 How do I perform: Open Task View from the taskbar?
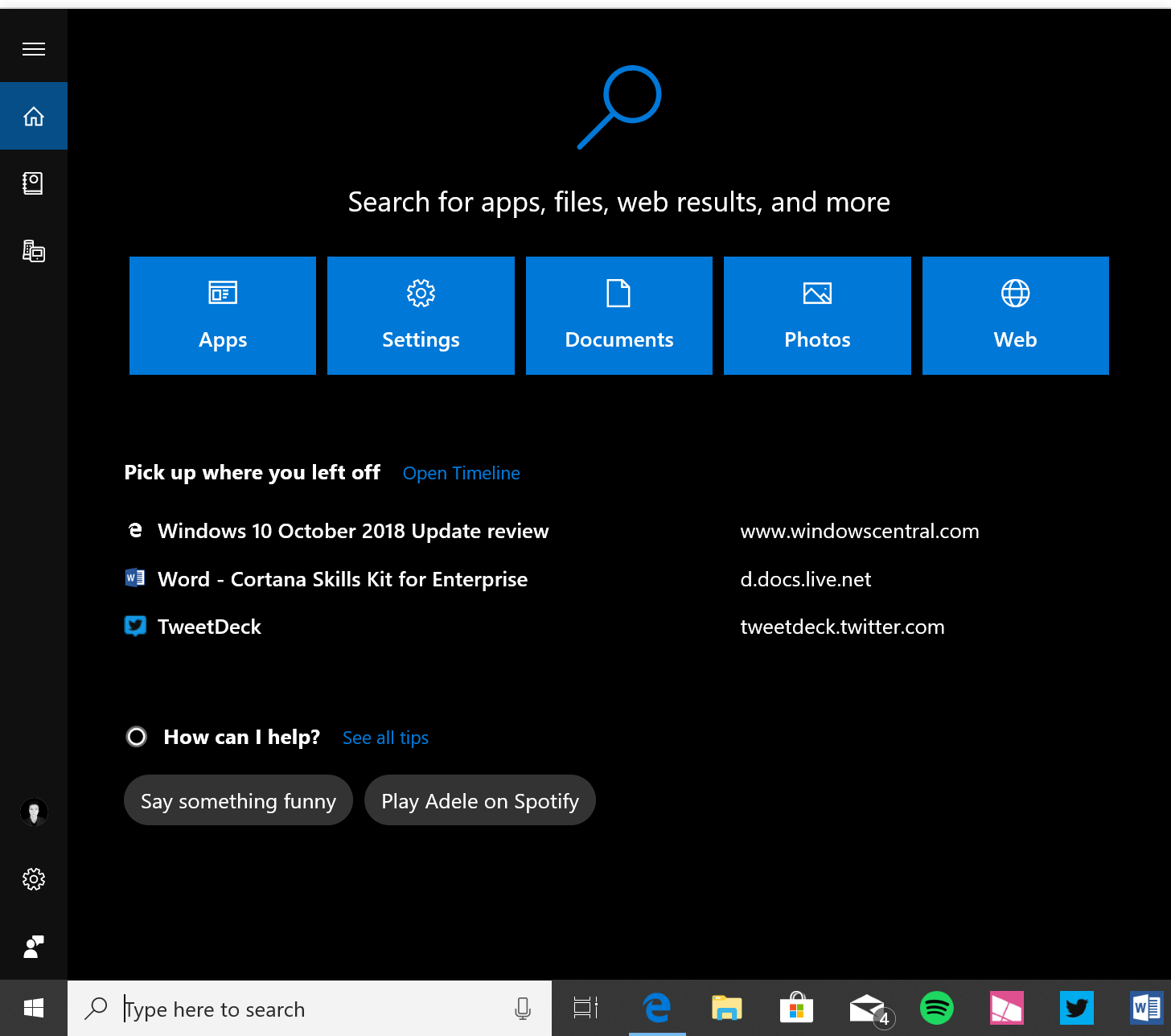(585, 1008)
